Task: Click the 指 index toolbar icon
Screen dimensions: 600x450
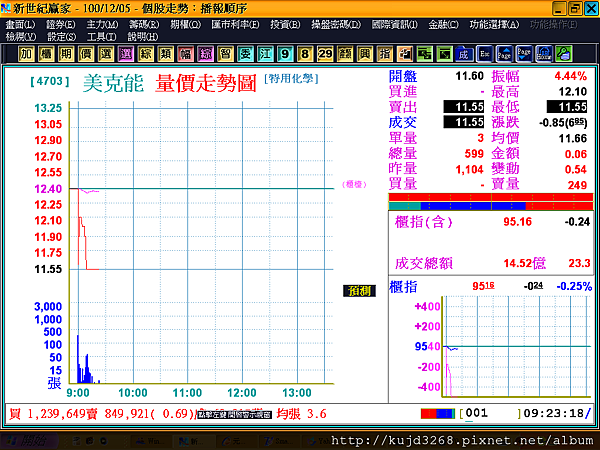Action: point(385,54)
